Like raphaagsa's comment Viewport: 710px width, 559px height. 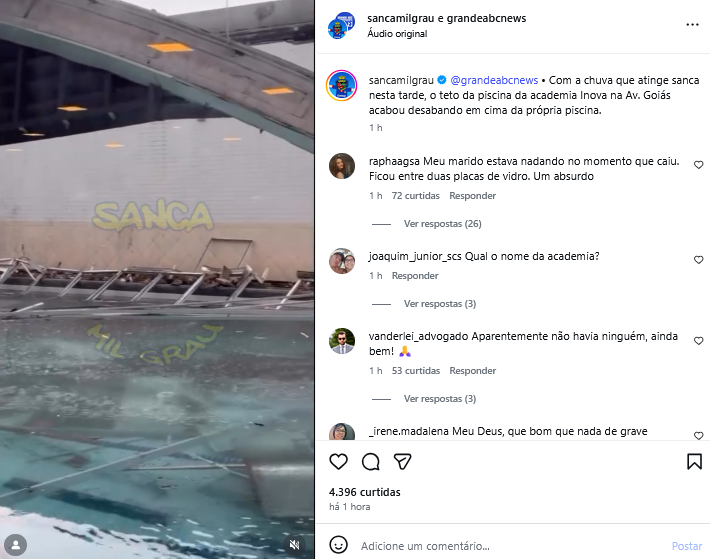tap(698, 165)
